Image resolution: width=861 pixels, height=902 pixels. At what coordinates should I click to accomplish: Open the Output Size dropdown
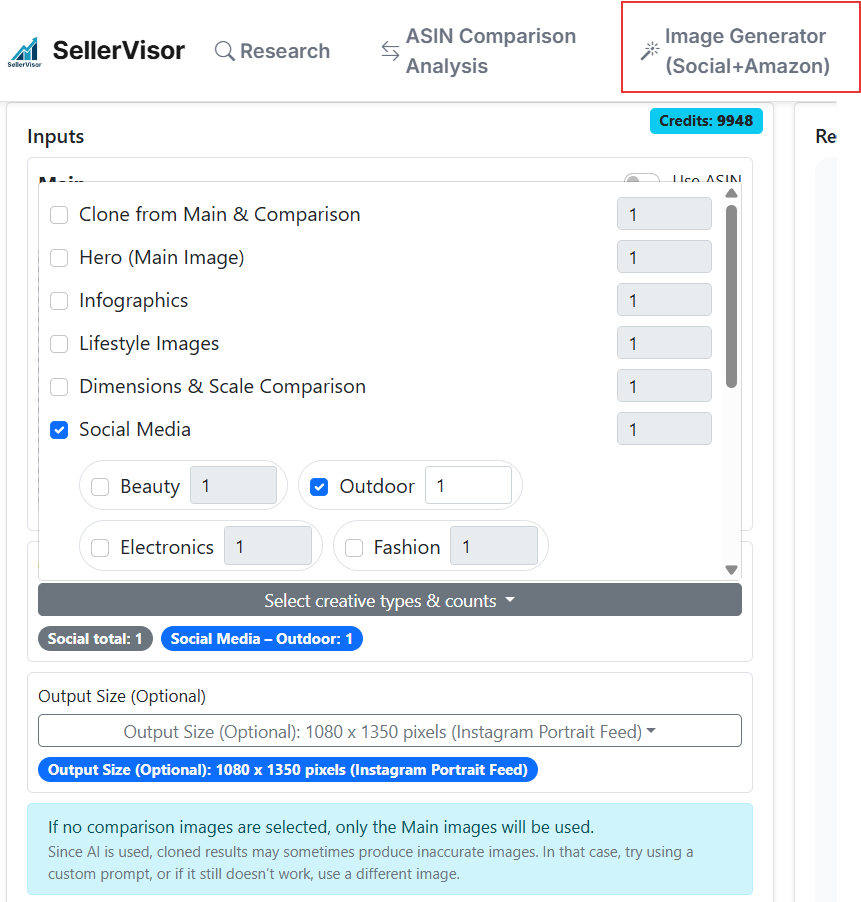(389, 732)
